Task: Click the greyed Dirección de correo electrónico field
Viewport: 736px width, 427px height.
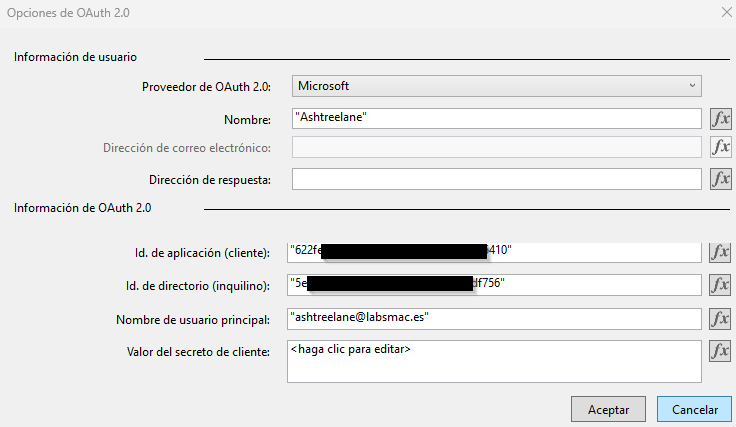Action: tap(496, 148)
